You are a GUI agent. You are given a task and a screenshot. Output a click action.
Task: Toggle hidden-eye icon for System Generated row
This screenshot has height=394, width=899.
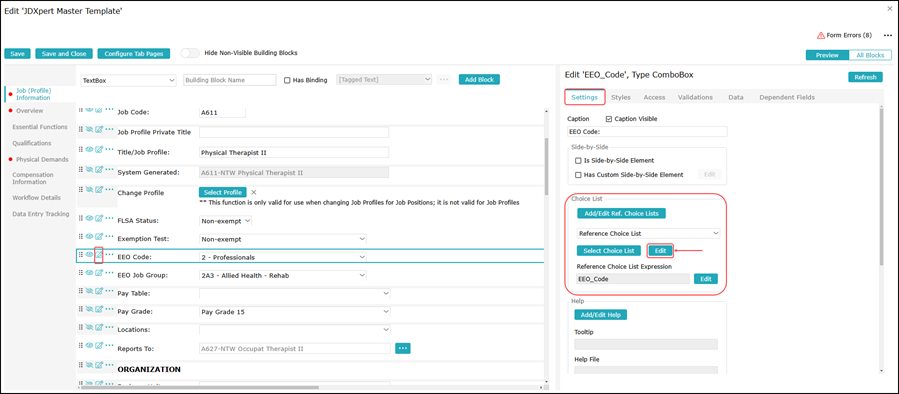(89, 170)
